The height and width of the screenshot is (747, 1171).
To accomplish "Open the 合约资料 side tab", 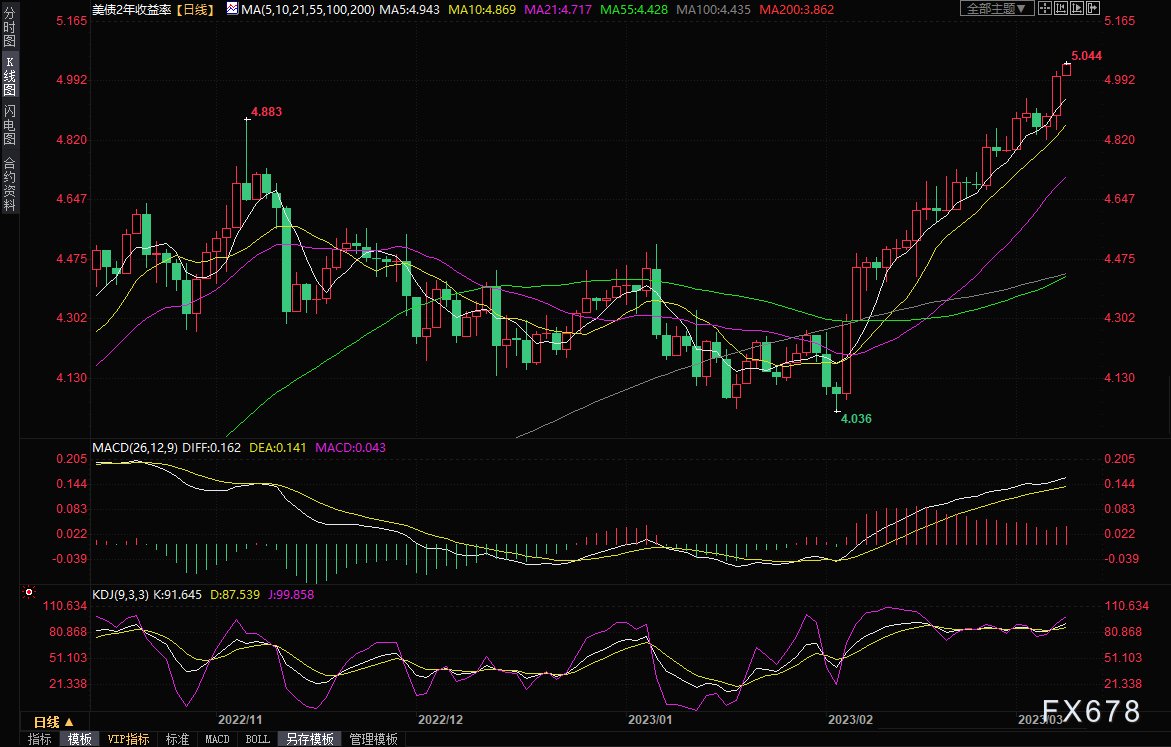I will [9, 183].
